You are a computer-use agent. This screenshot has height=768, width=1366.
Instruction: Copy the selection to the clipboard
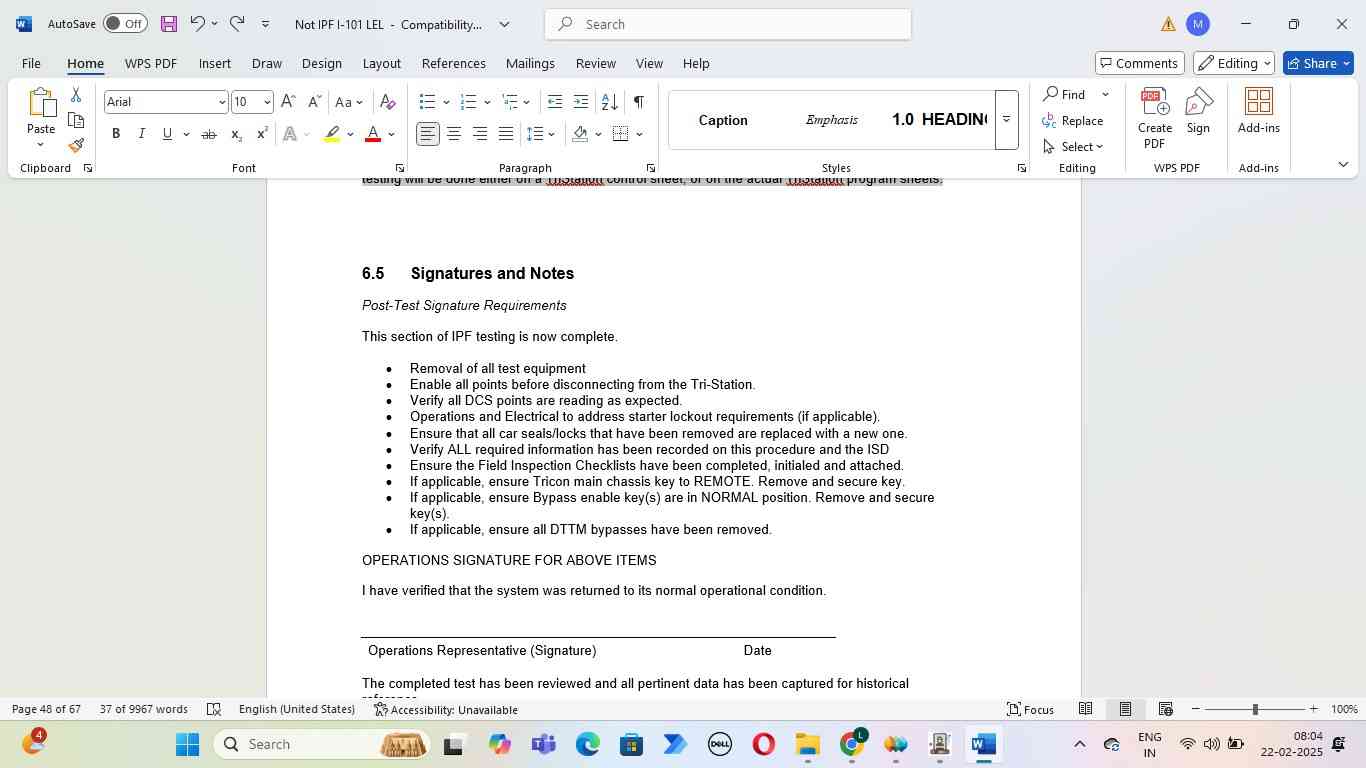76,120
